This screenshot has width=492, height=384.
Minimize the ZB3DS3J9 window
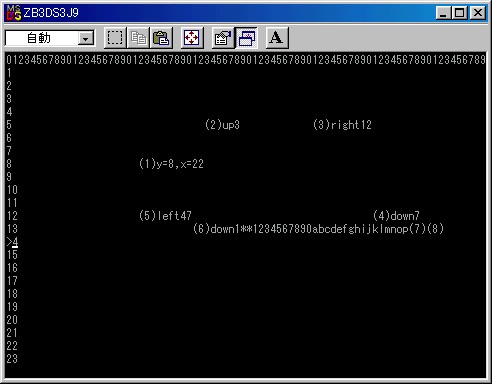pos(444,13)
